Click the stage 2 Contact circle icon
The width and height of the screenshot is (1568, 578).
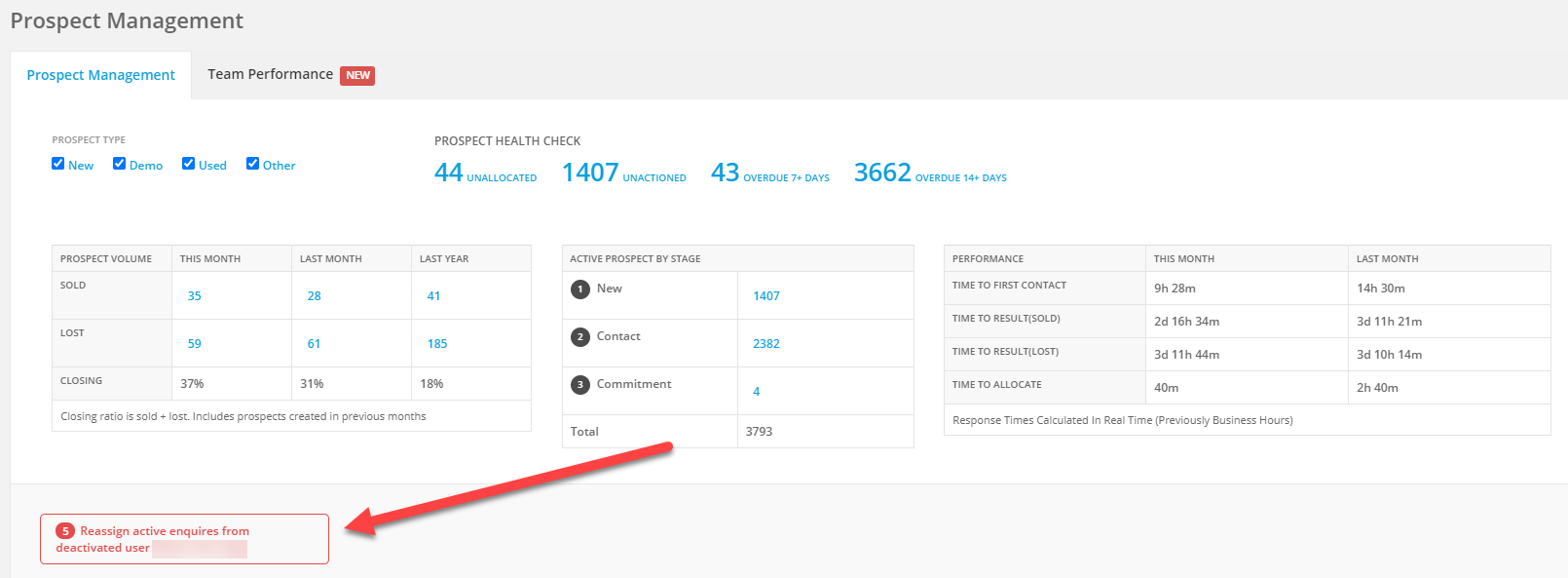tap(580, 337)
